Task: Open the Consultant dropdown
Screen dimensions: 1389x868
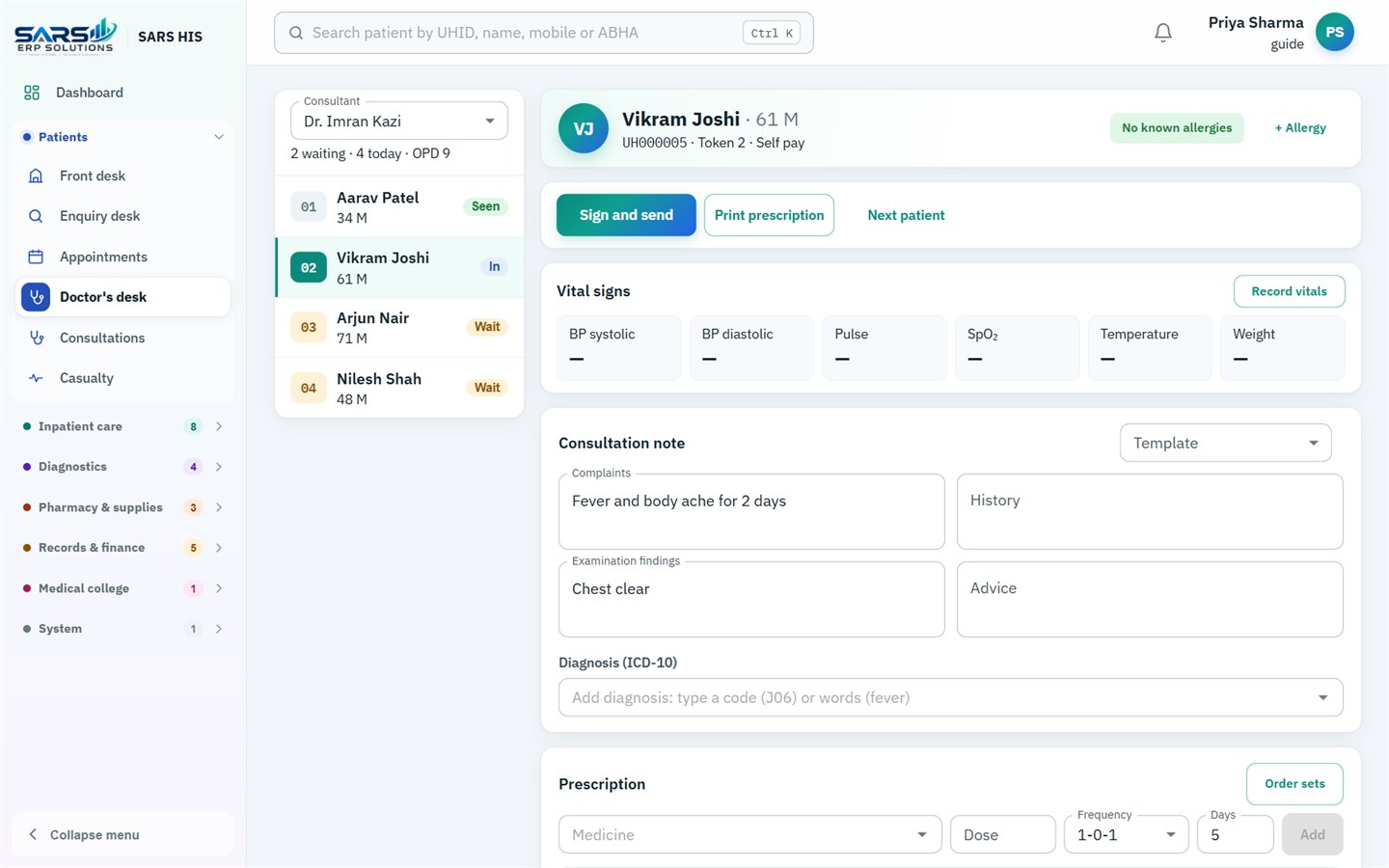Action: 399,122
